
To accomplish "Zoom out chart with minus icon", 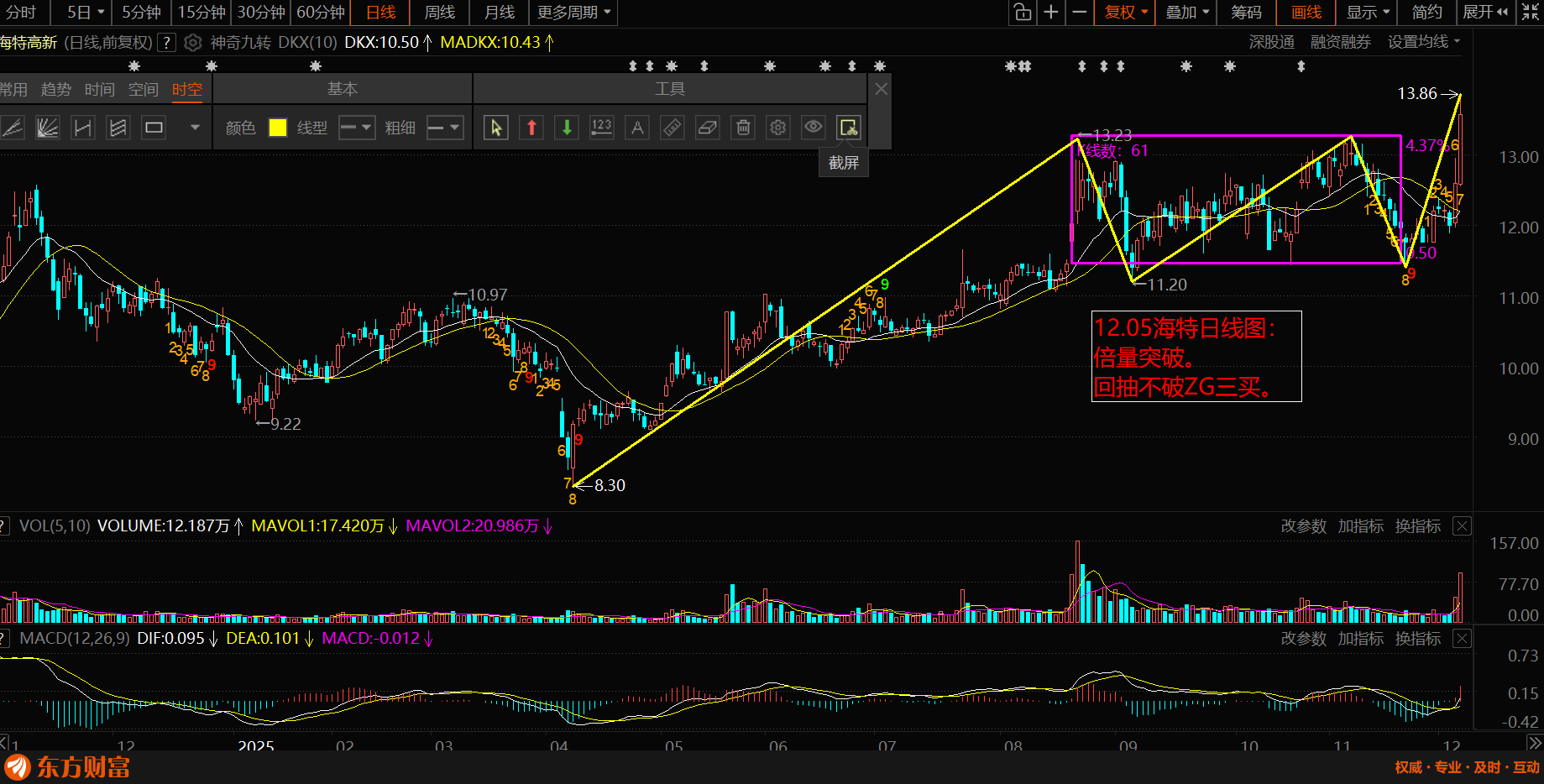I will coord(1080,13).
